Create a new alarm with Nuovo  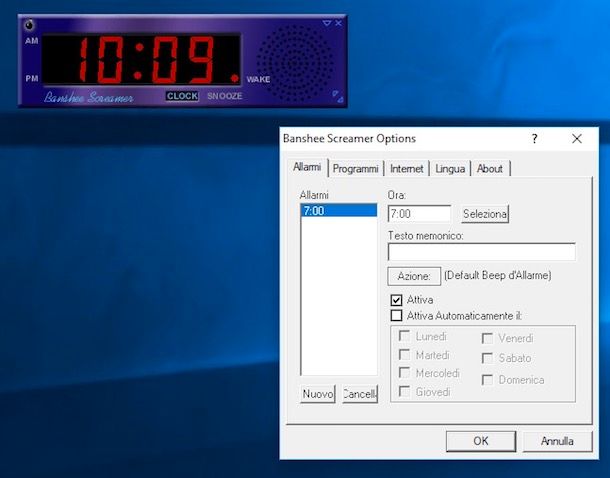click(x=317, y=394)
